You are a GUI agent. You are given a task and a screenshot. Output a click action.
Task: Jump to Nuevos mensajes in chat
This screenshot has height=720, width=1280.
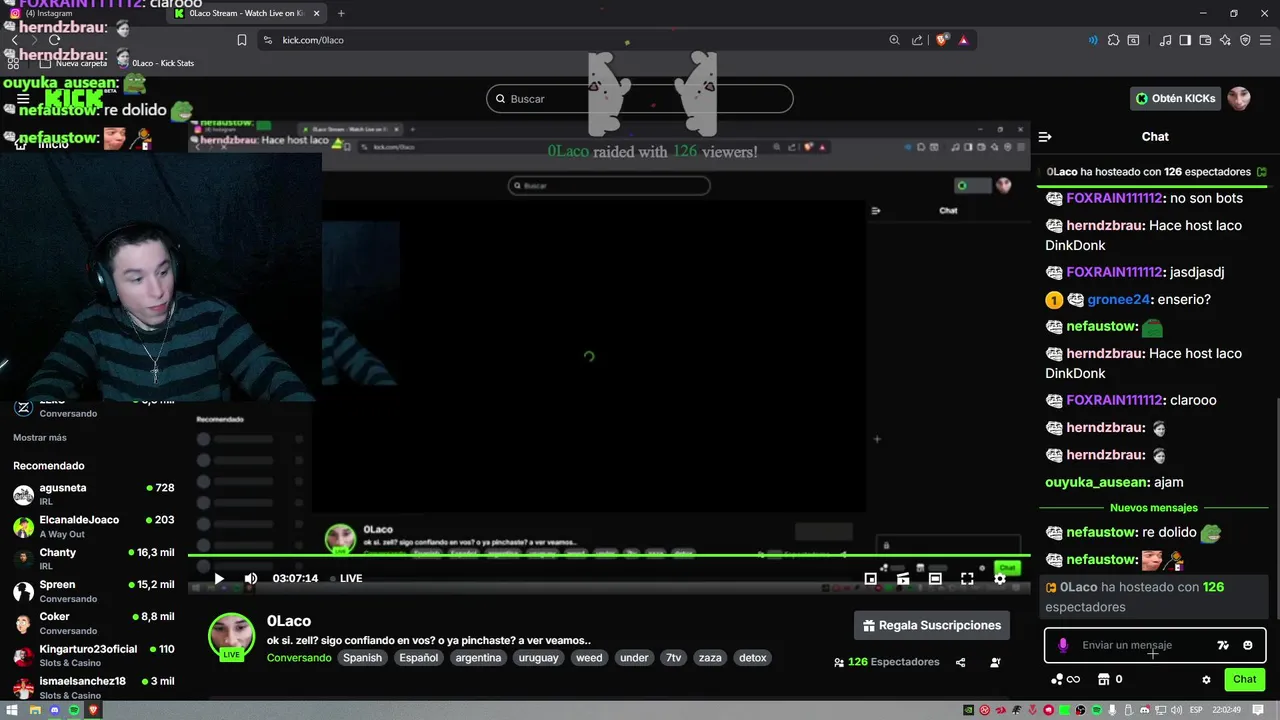click(x=1153, y=508)
